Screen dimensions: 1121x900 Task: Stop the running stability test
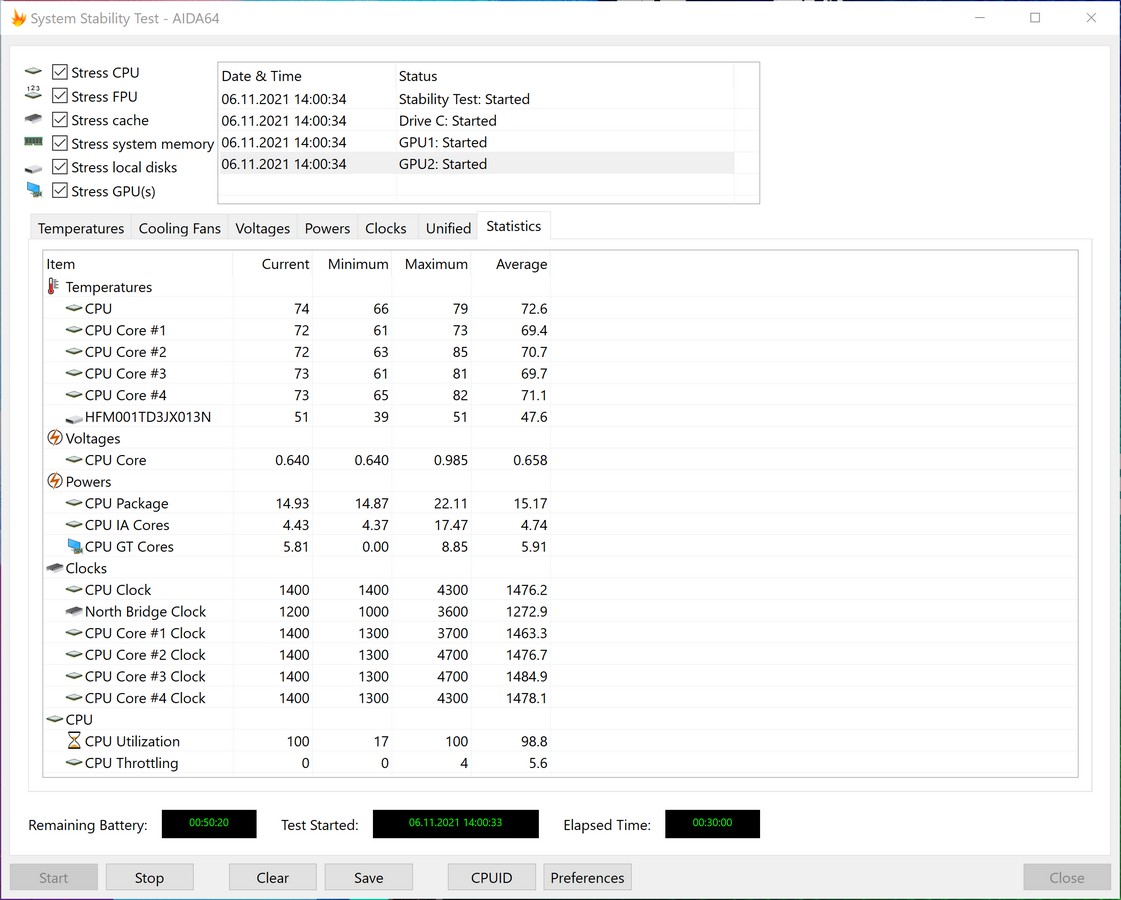[x=149, y=877]
